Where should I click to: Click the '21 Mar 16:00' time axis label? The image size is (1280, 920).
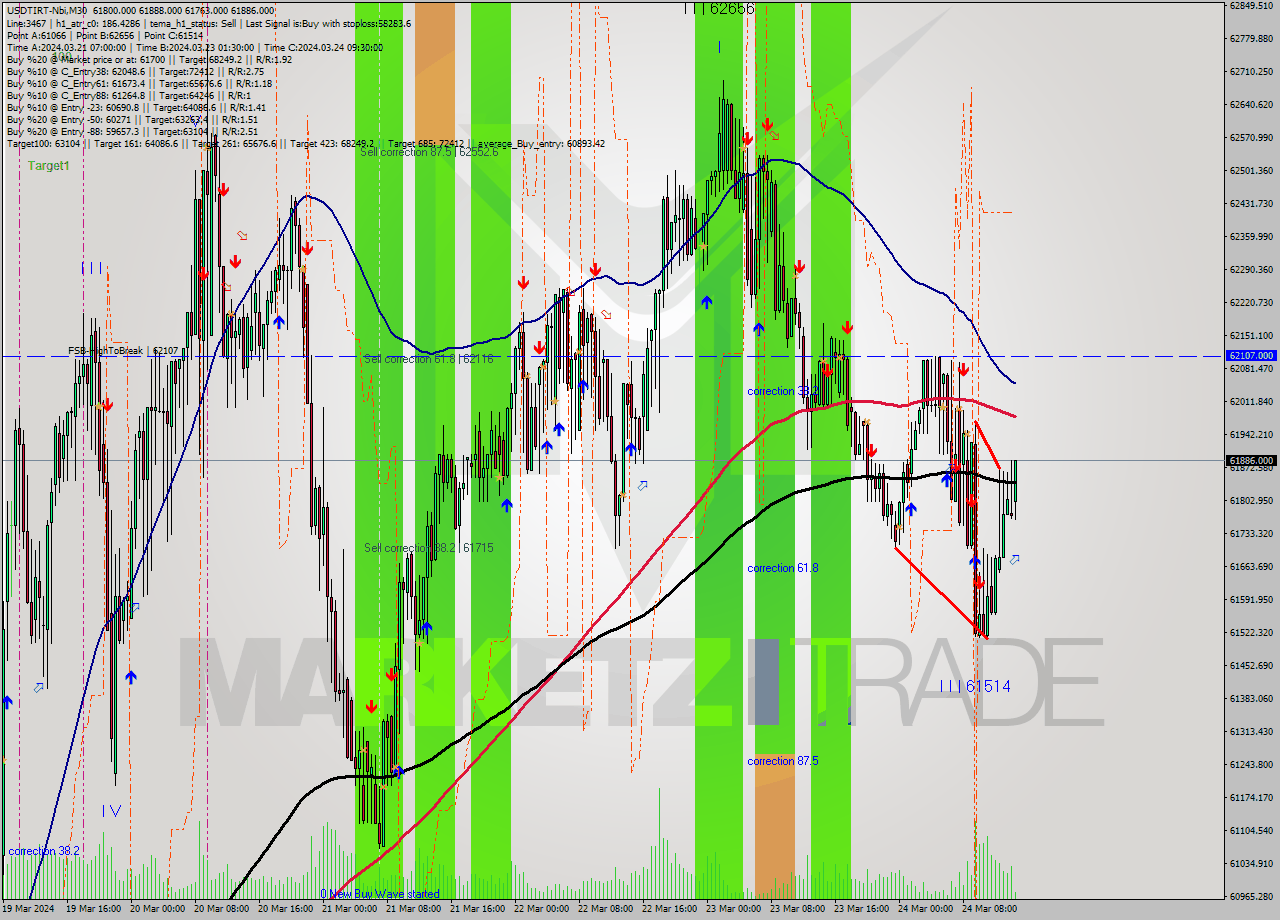coord(477,909)
